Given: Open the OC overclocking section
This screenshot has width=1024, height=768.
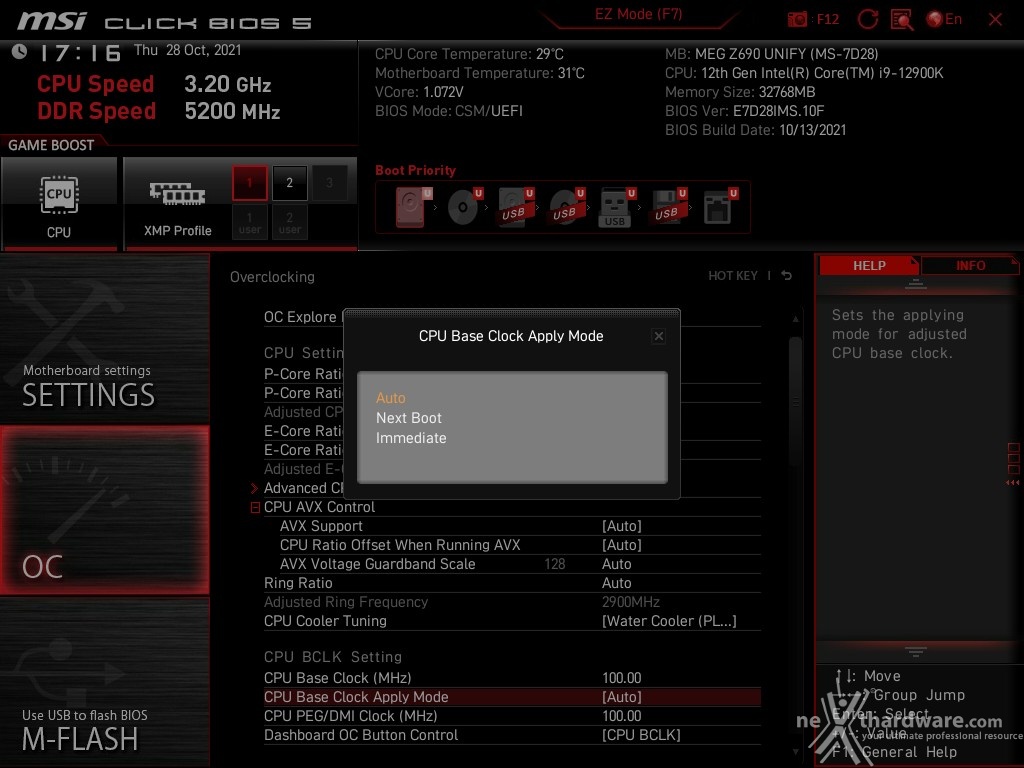Looking at the screenshot, I should (104, 510).
